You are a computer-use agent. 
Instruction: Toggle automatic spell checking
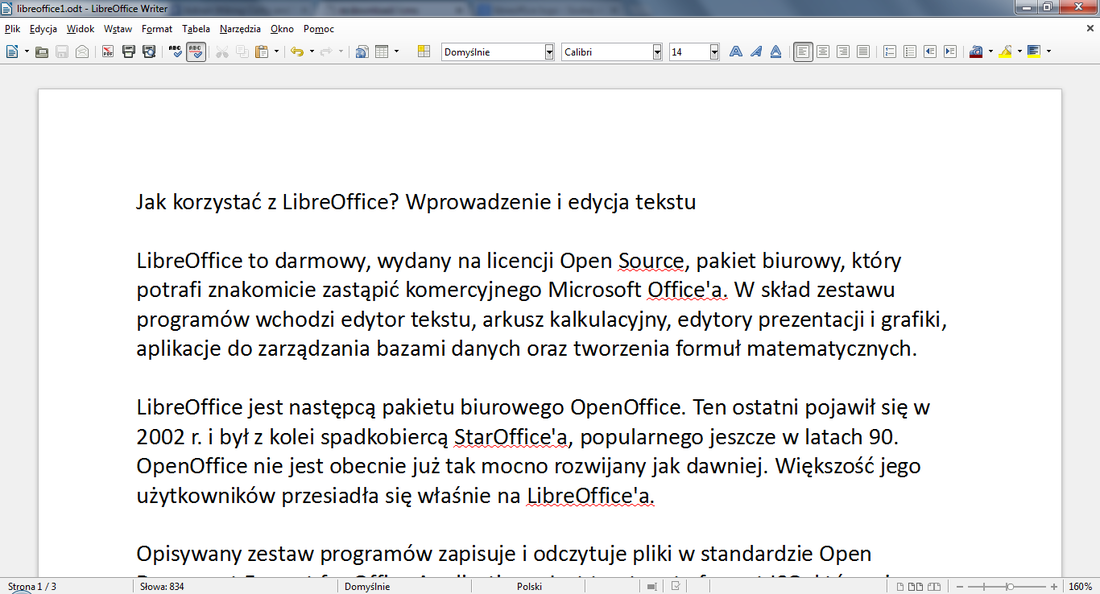(x=196, y=51)
